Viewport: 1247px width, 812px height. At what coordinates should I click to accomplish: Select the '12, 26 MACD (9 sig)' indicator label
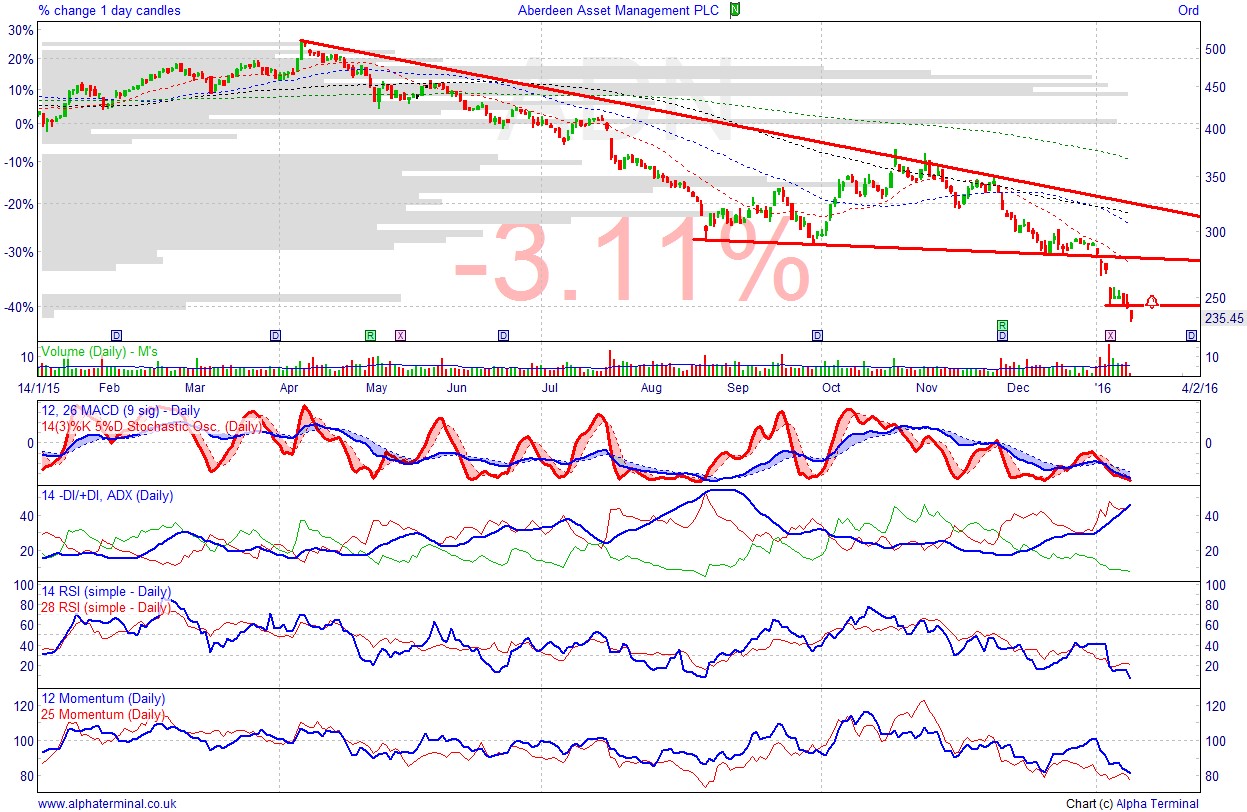(119, 411)
